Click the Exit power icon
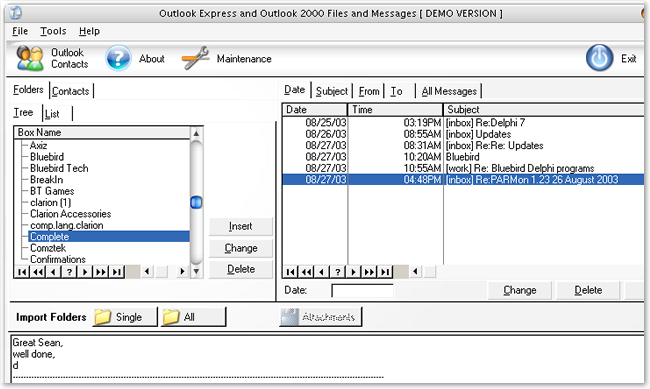The height and width of the screenshot is (389, 650). pos(599,58)
